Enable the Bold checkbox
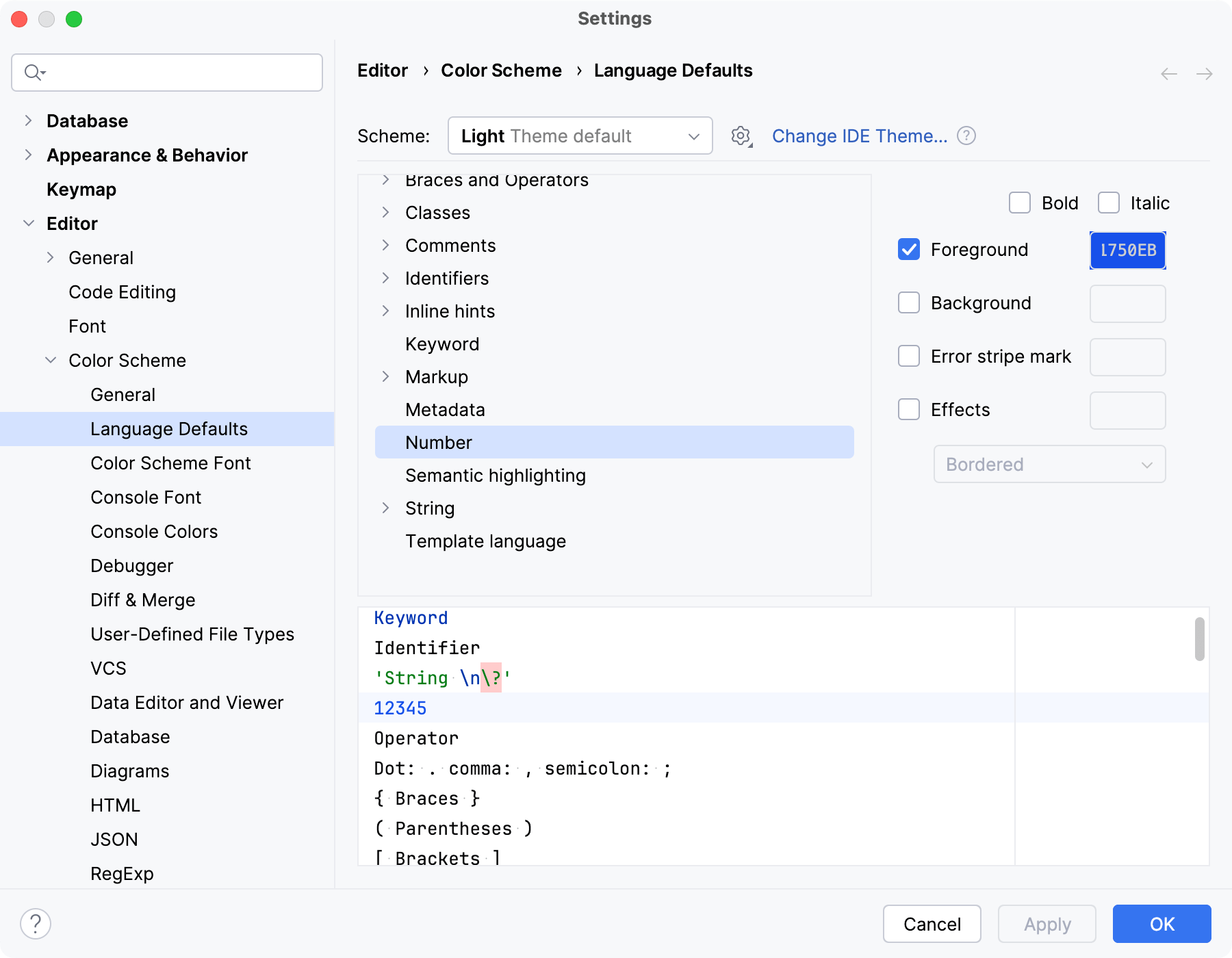Viewport: 1232px width, 958px height. click(x=1020, y=203)
